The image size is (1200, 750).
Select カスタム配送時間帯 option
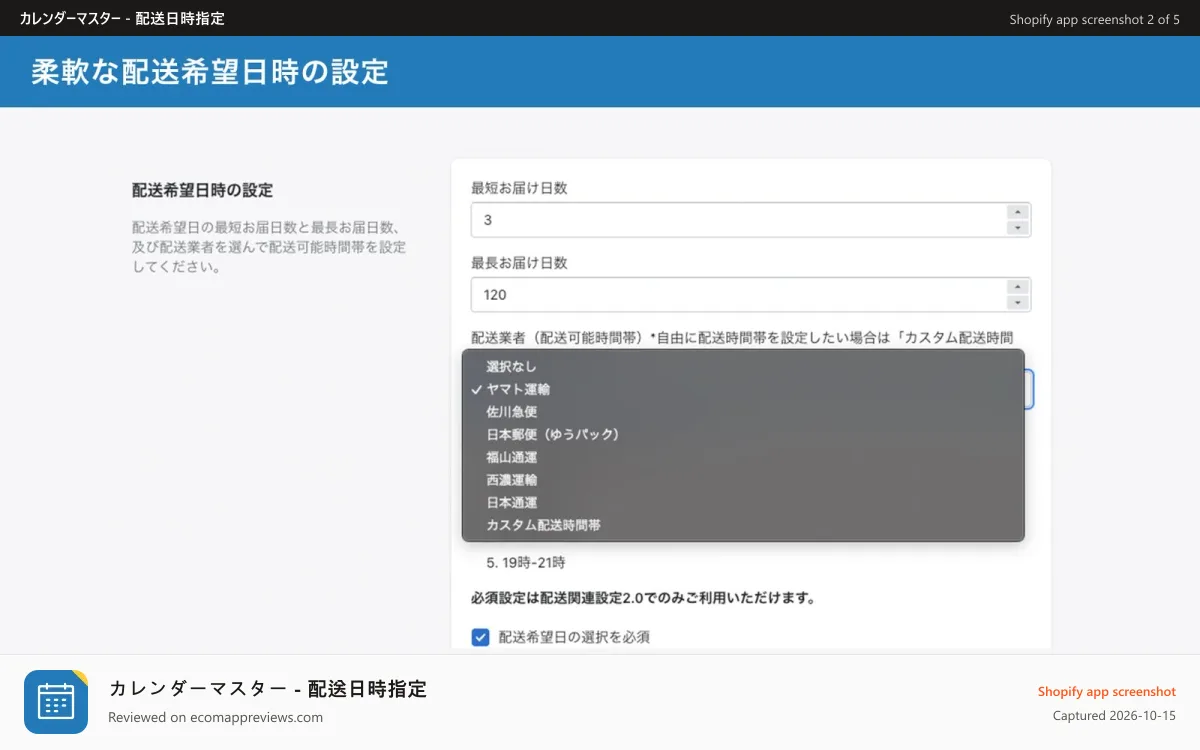[743, 525]
